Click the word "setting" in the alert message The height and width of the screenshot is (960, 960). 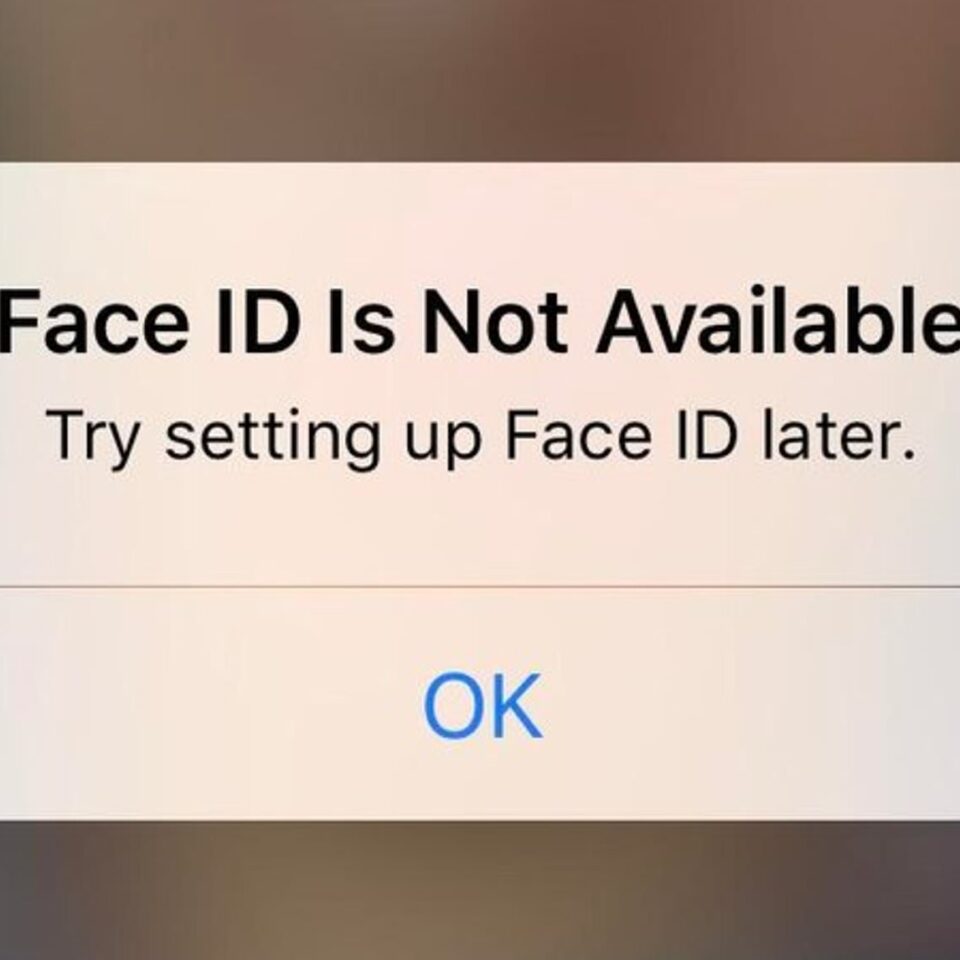tap(272, 440)
